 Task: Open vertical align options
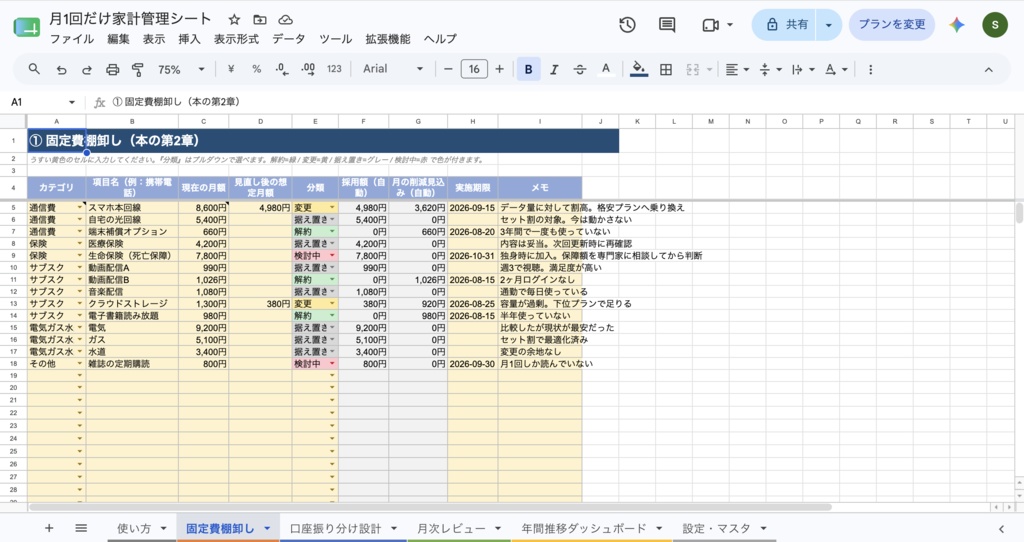point(770,69)
